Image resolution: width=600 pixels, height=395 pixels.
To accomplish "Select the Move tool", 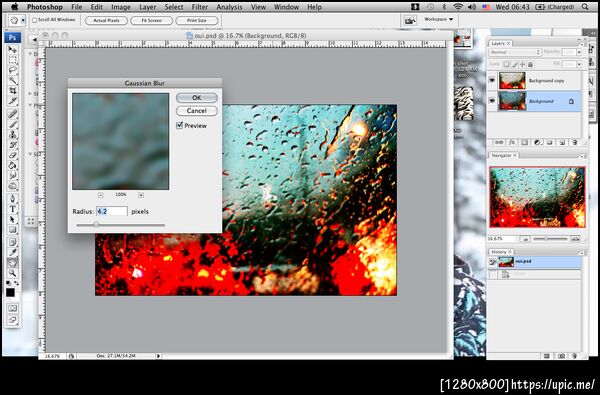I will (12, 50).
